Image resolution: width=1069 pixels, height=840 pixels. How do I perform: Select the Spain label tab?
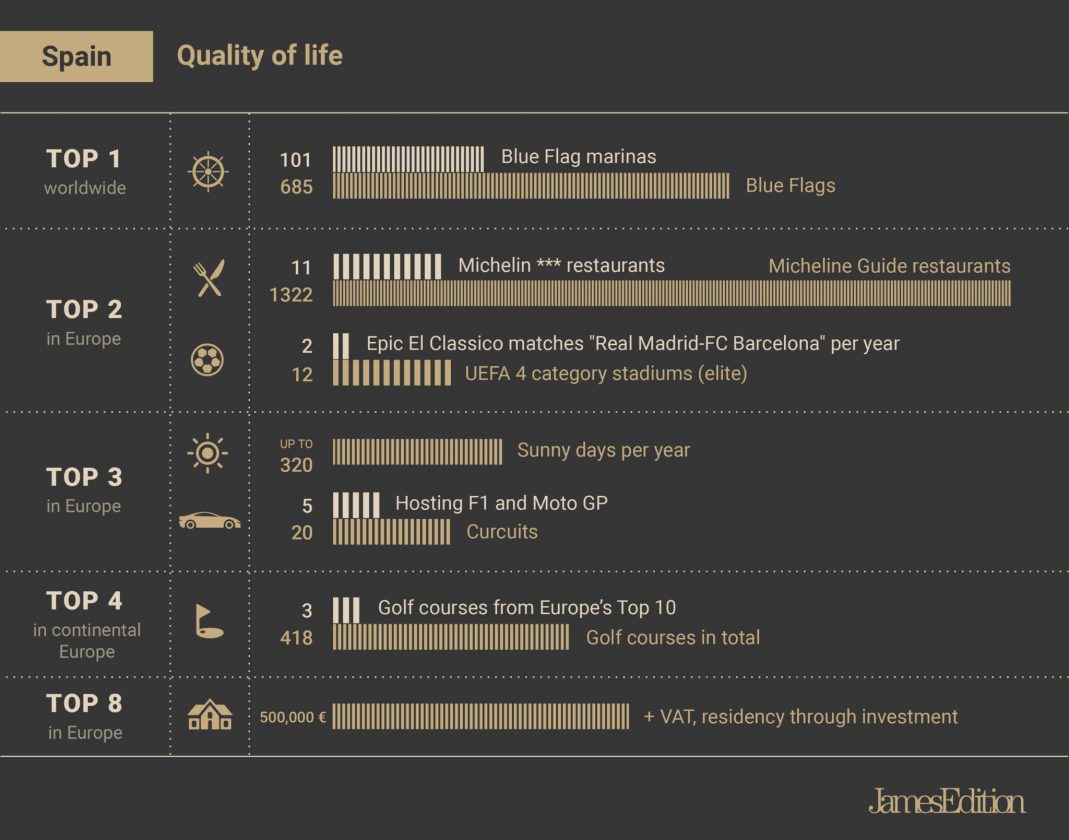77,56
